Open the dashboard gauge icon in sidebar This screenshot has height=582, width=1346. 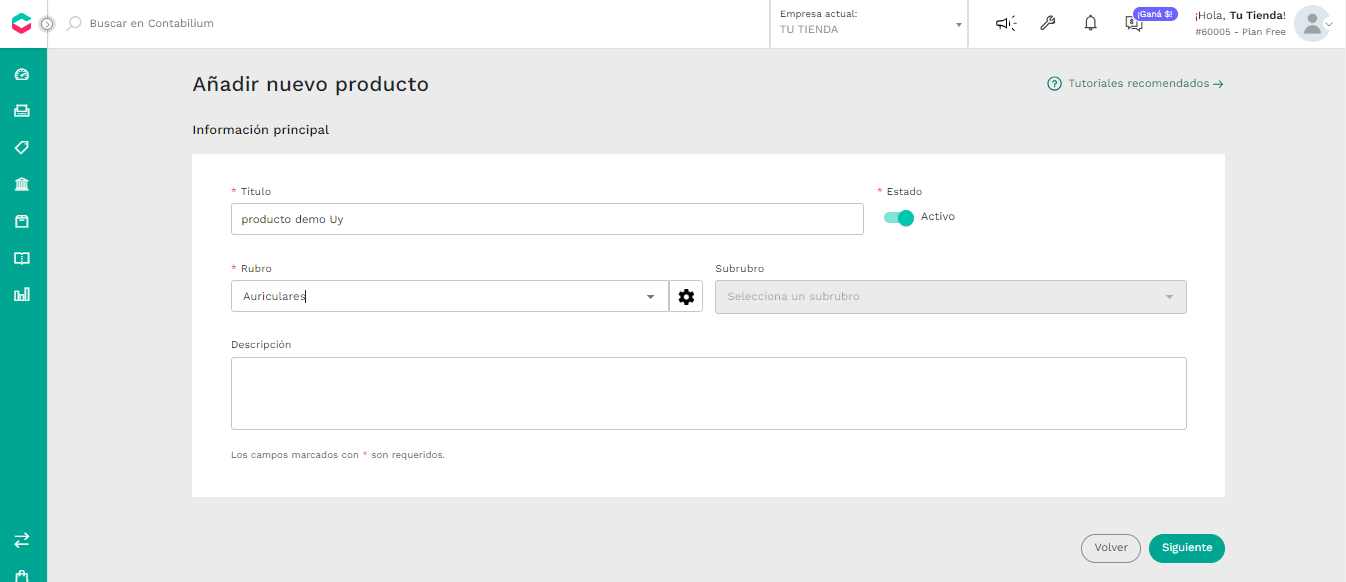22,74
